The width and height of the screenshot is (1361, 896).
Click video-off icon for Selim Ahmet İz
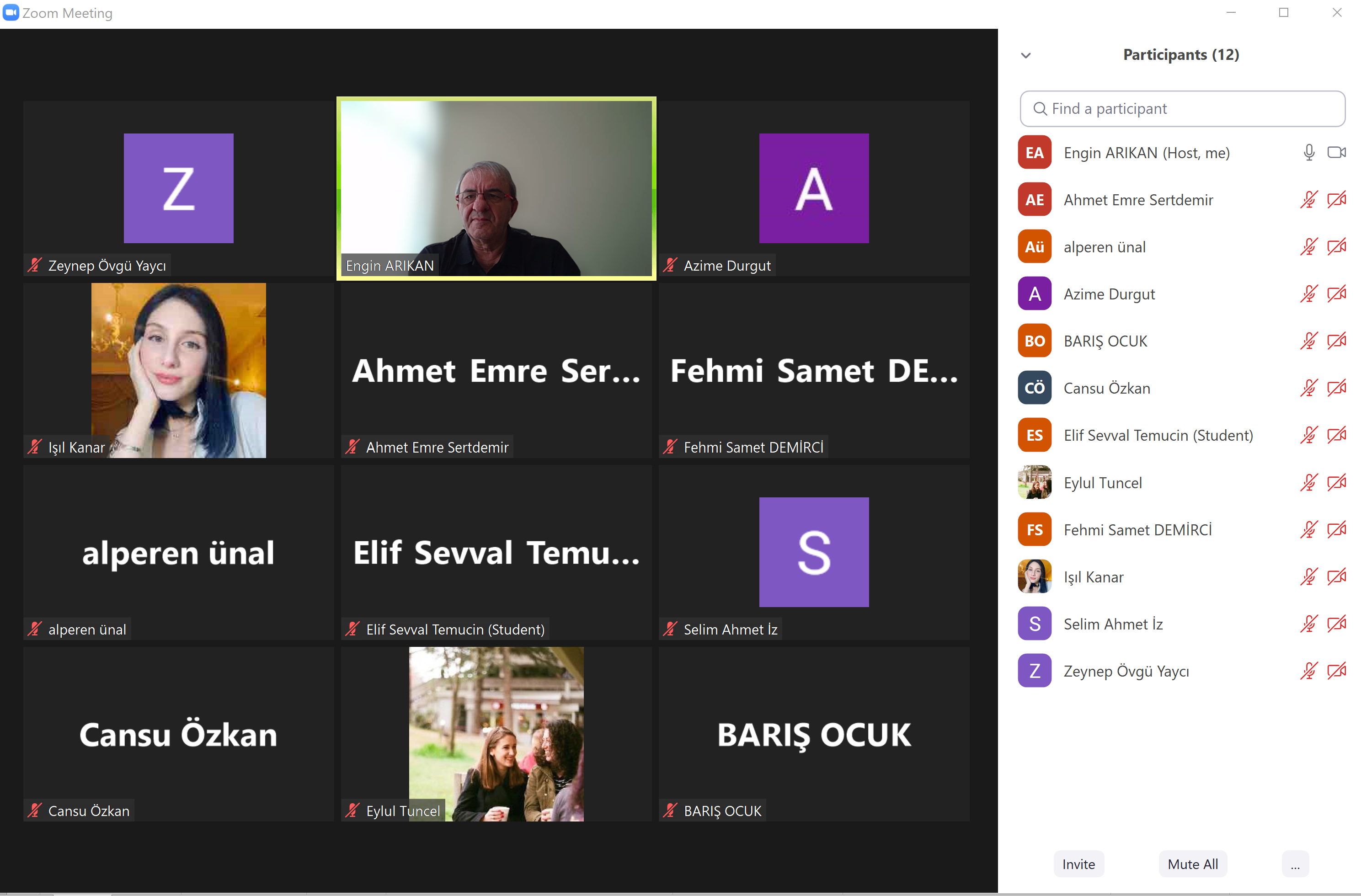1336,623
